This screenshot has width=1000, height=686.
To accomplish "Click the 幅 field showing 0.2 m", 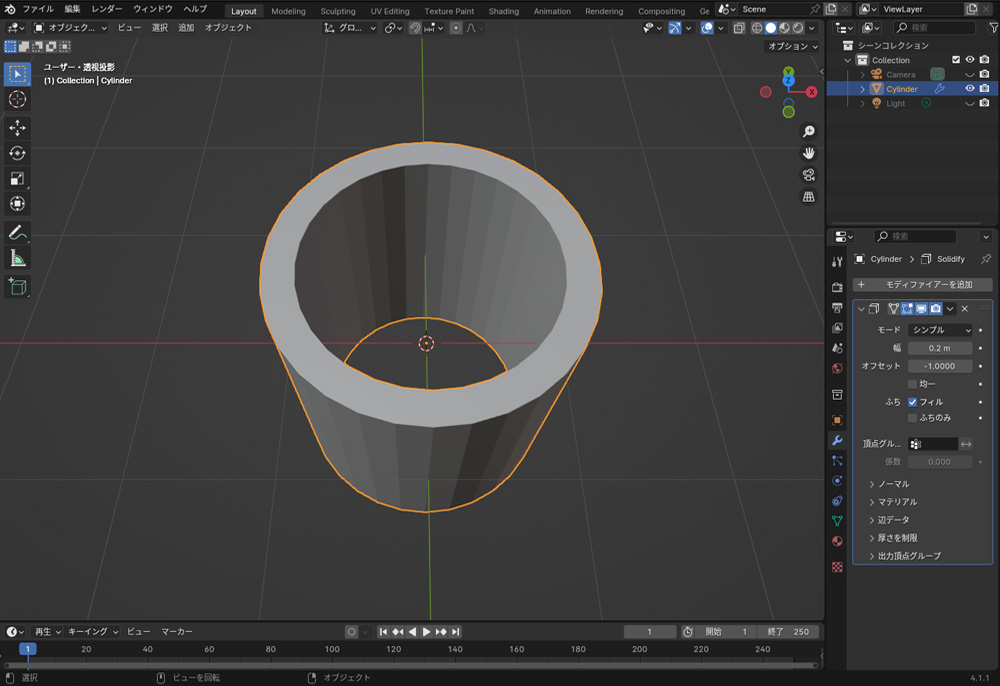I will click(x=940, y=348).
